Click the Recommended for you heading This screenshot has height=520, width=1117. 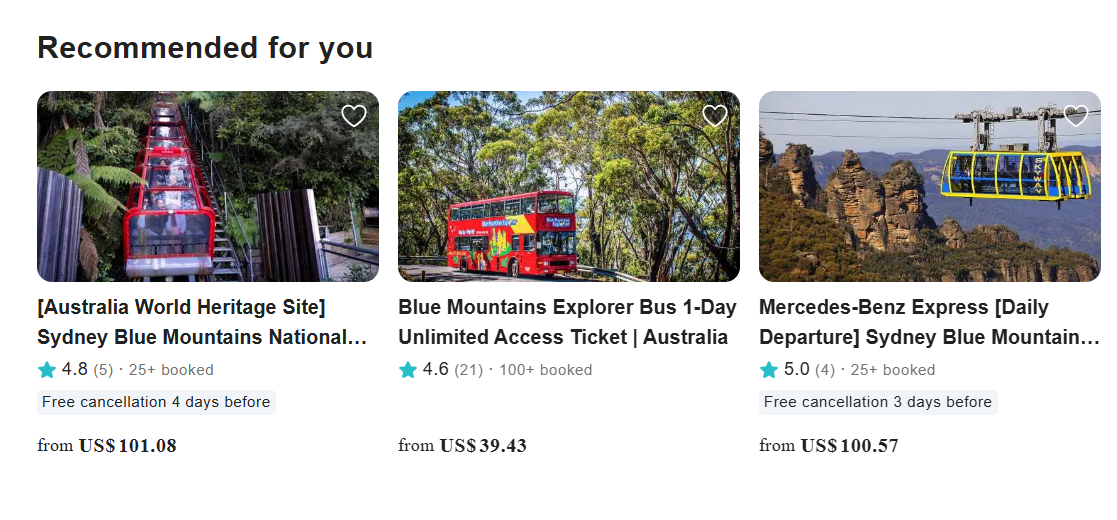point(205,47)
